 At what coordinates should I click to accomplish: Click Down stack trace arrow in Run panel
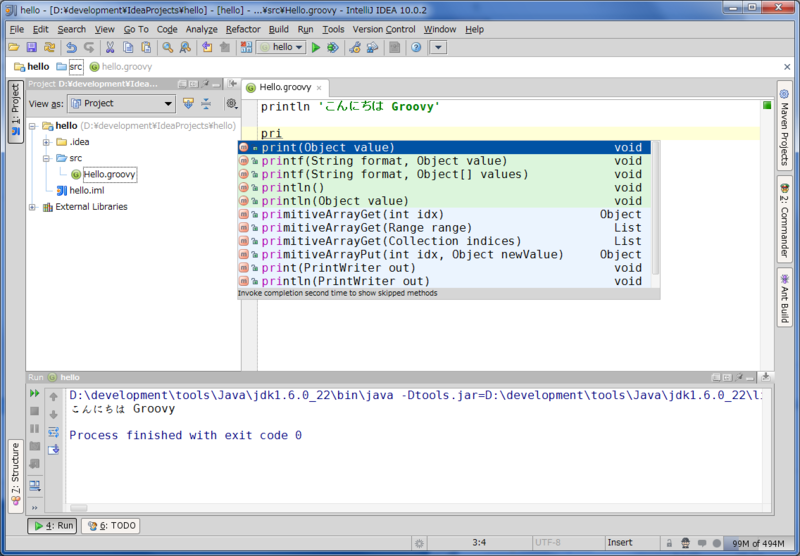pyautogui.click(x=54, y=414)
